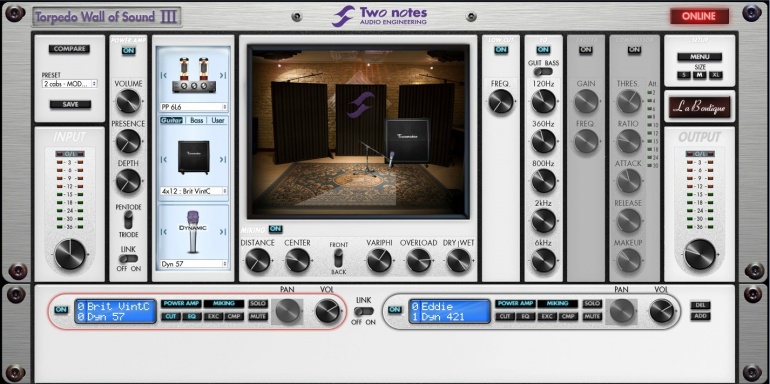This screenshot has height=384, width=770.
Task: Click MUTE on the Eddie channel
Action: 592,317
